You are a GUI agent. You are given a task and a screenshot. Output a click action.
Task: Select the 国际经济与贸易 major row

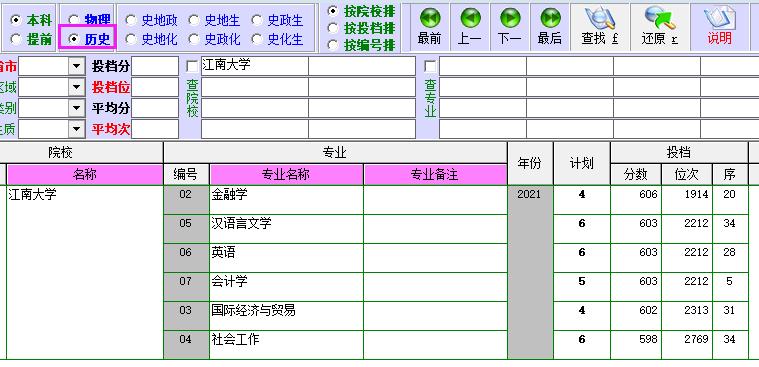point(286,316)
